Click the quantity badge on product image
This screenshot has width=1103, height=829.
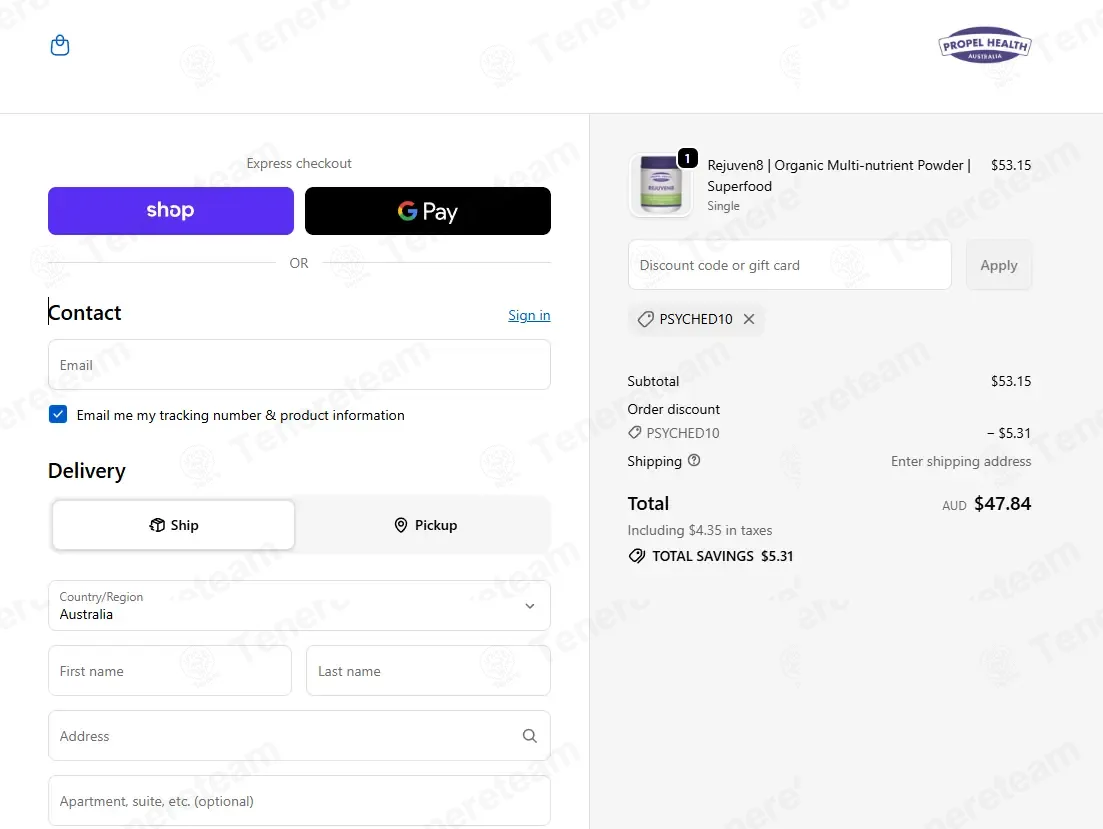687,159
